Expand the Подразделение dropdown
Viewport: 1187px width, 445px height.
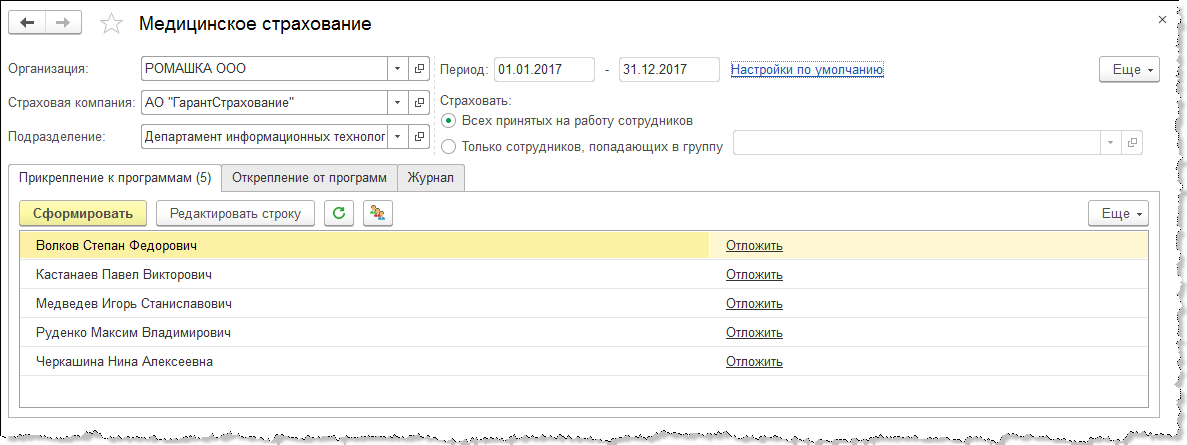(397, 136)
